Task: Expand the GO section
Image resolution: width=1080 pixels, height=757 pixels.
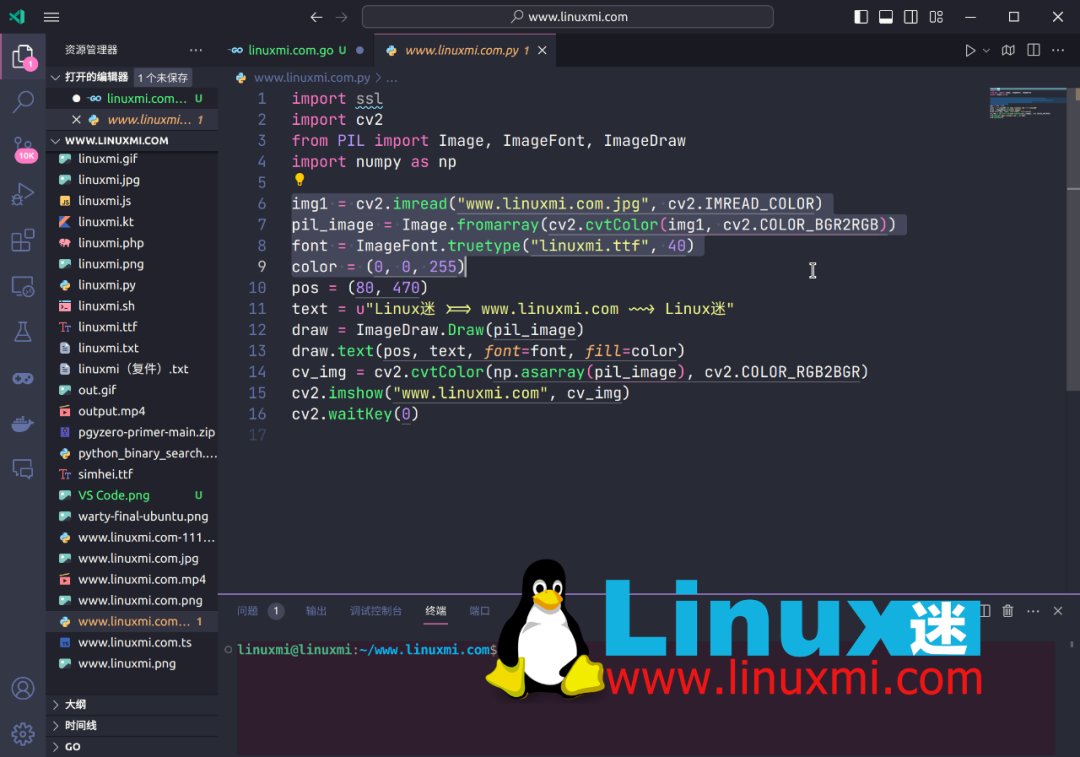Action: [134, 747]
